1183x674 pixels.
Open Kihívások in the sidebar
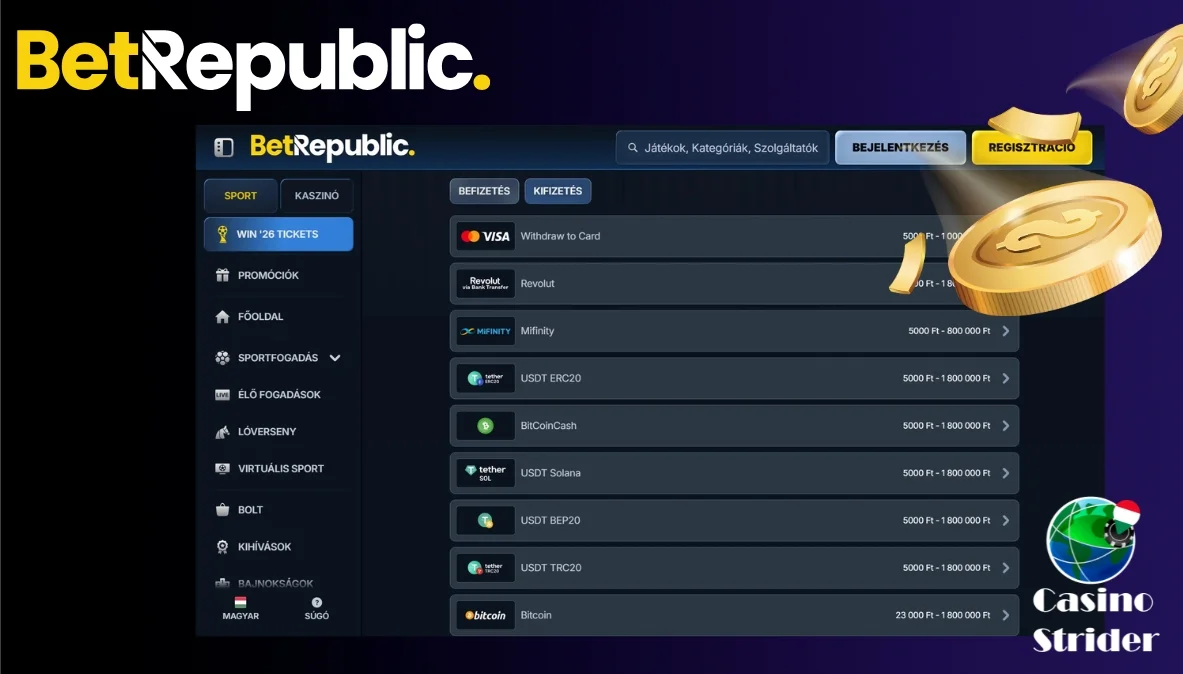[x=264, y=547]
